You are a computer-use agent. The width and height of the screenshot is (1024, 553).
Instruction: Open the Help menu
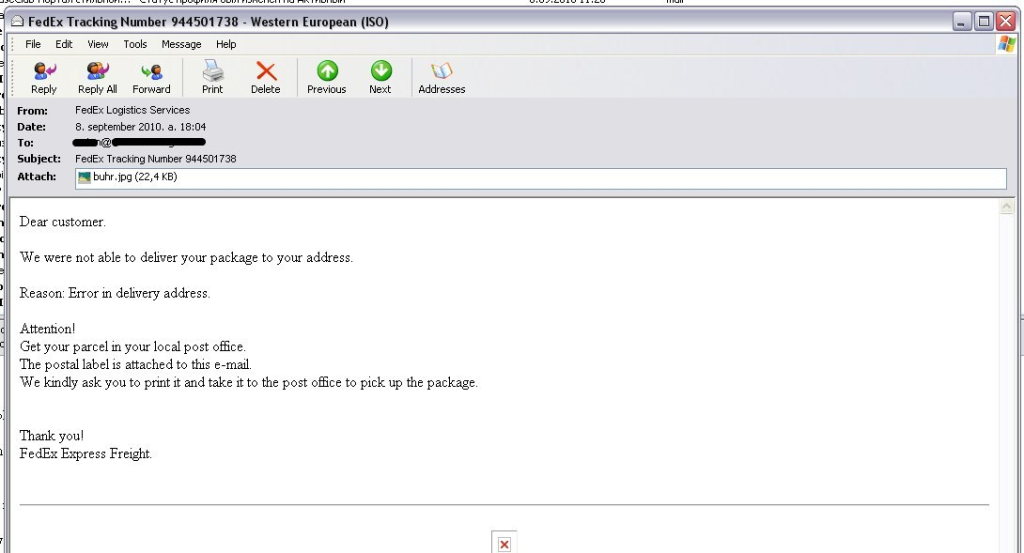(x=226, y=44)
